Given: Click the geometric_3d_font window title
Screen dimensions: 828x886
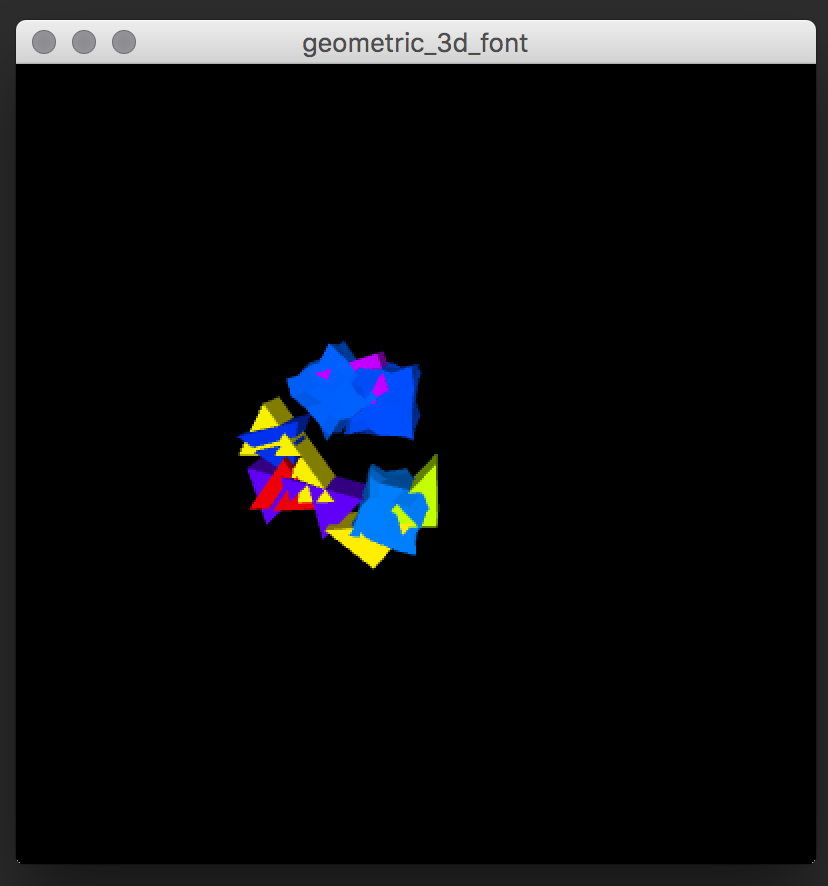Looking at the screenshot, I should pos(415,44).
